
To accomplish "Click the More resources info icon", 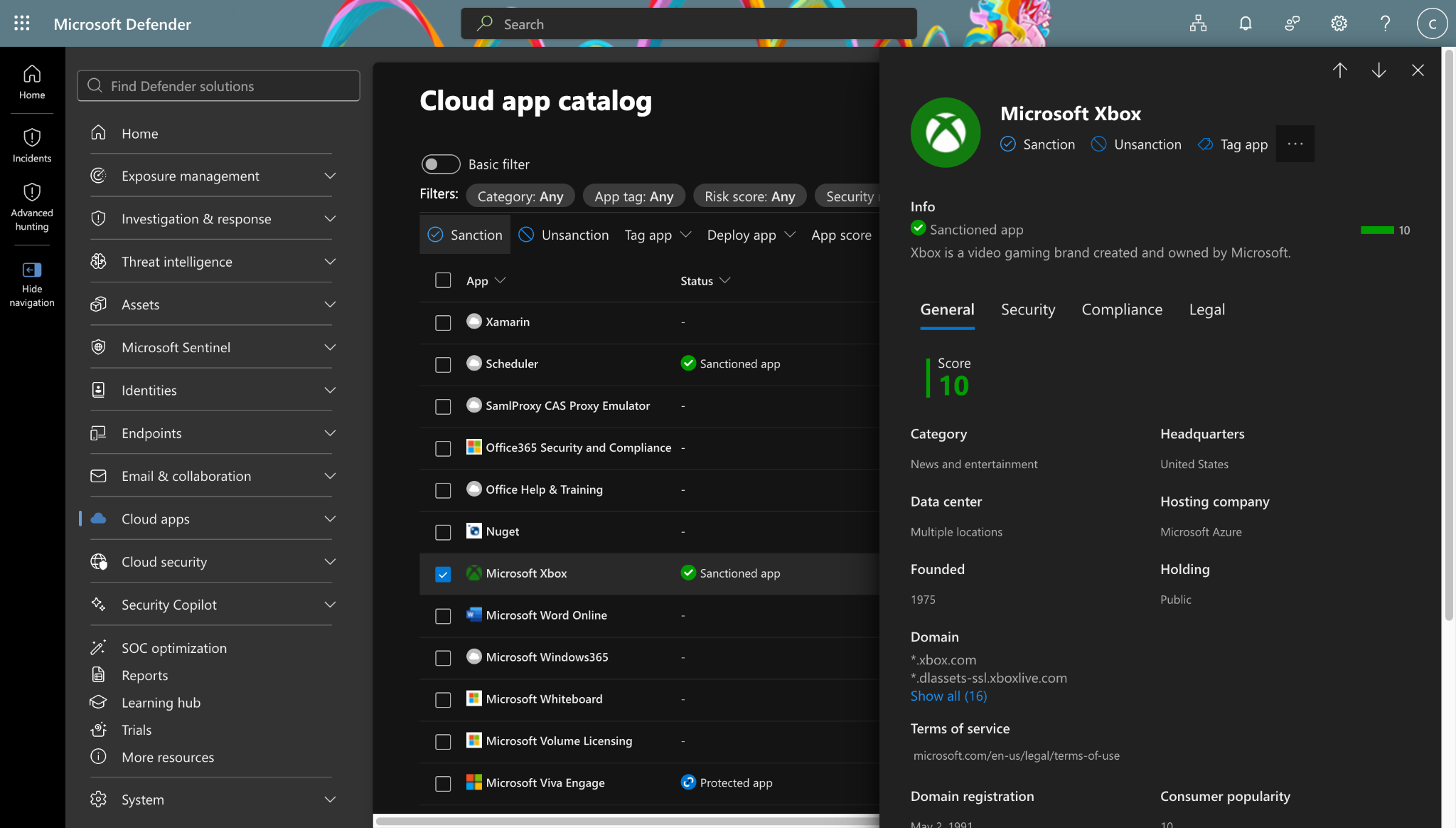I will 98,757.
